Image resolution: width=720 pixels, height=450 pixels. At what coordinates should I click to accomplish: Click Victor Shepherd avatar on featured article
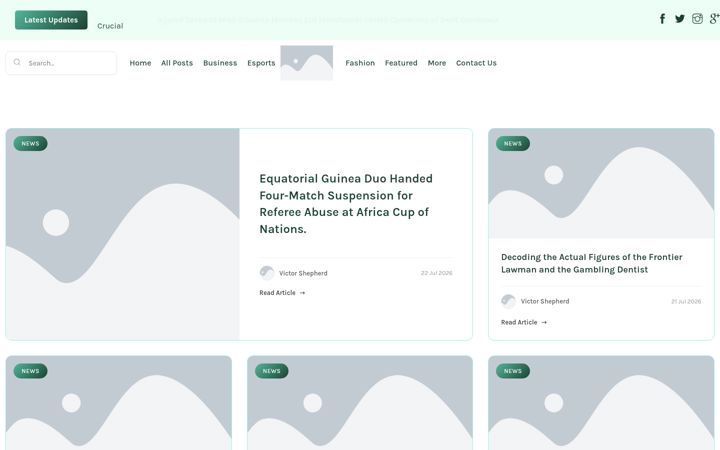click(267, 273)
